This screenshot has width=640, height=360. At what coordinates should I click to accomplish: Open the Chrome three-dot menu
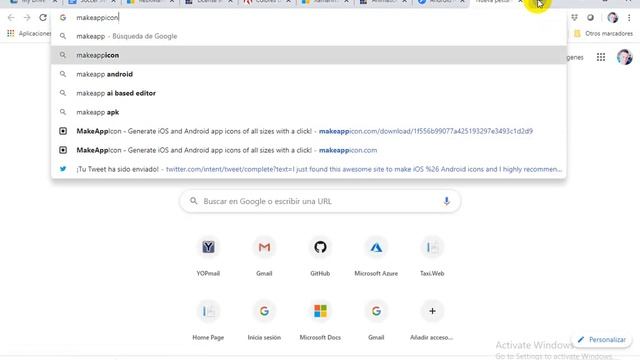629,18
